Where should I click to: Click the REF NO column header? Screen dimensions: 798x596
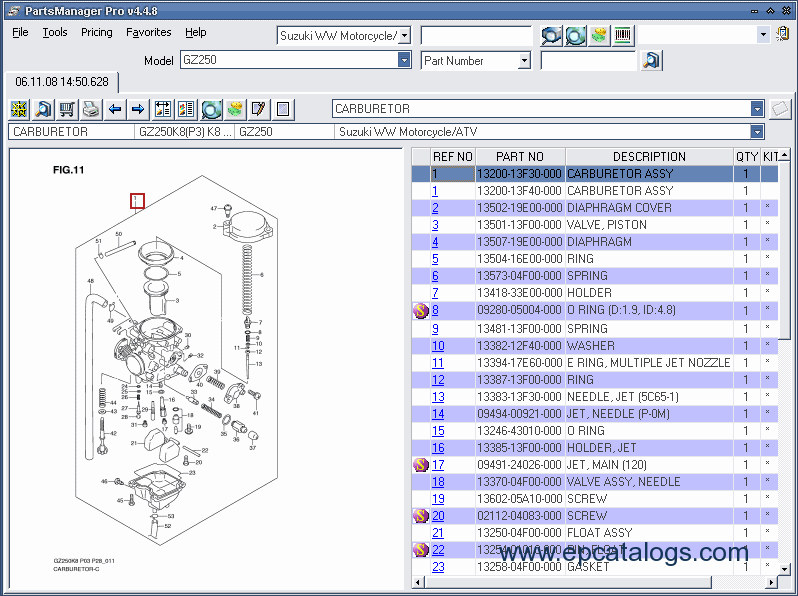453,157
